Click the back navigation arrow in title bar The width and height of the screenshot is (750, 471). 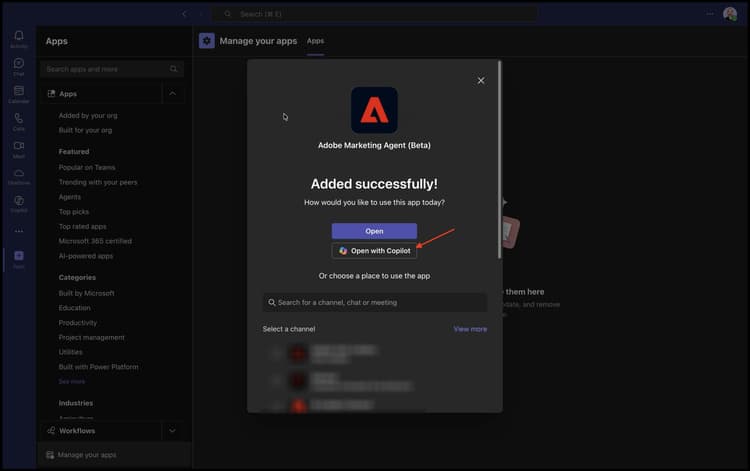184,14
